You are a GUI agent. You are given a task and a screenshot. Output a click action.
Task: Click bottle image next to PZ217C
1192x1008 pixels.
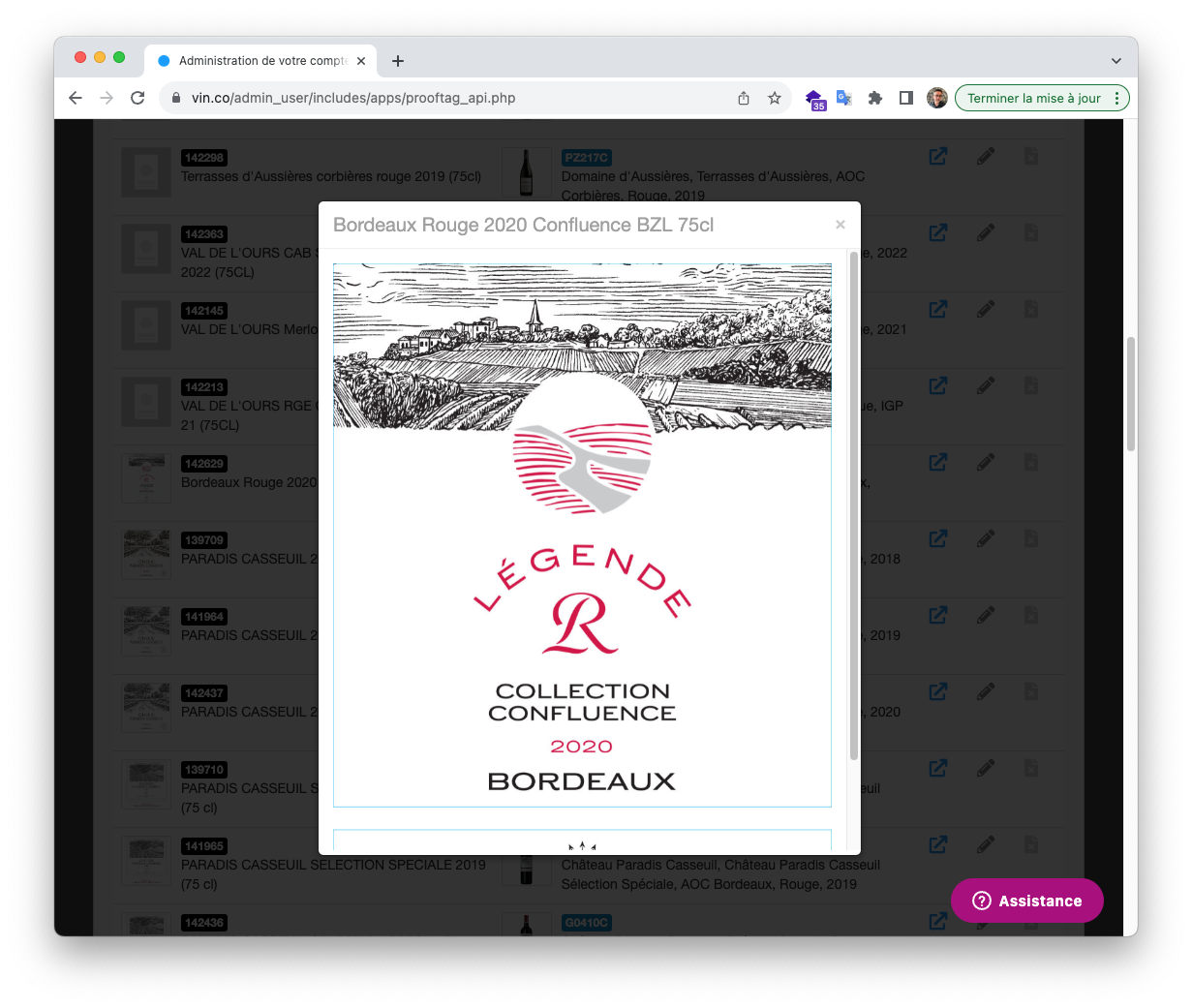(x=526, y=173)
